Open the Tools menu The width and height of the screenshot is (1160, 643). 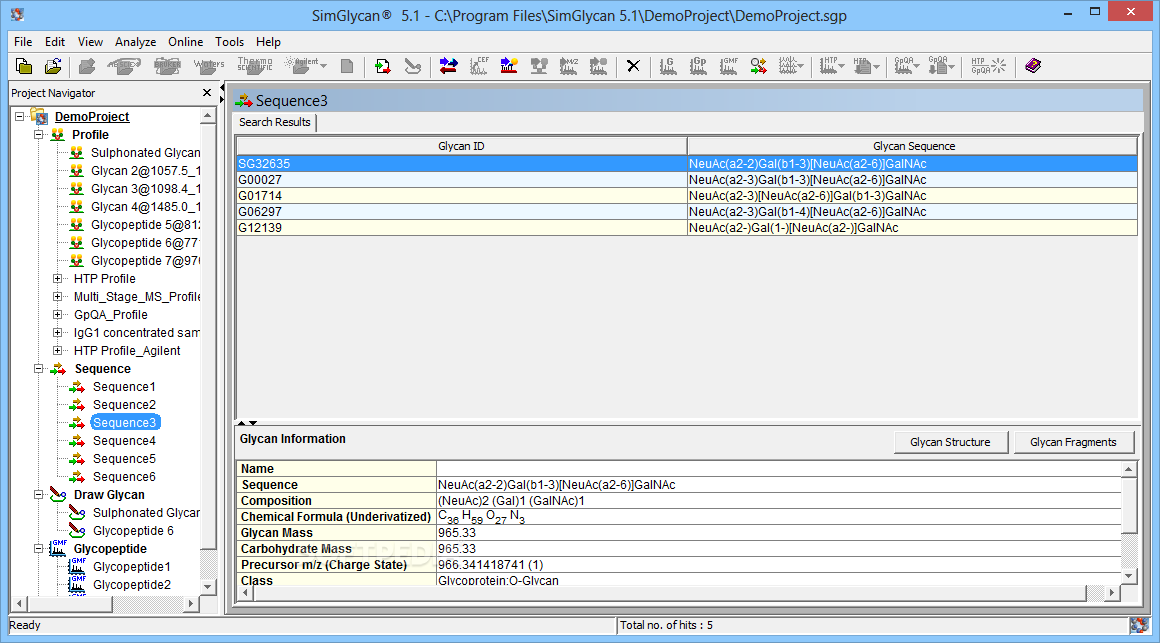coord(229,42)
